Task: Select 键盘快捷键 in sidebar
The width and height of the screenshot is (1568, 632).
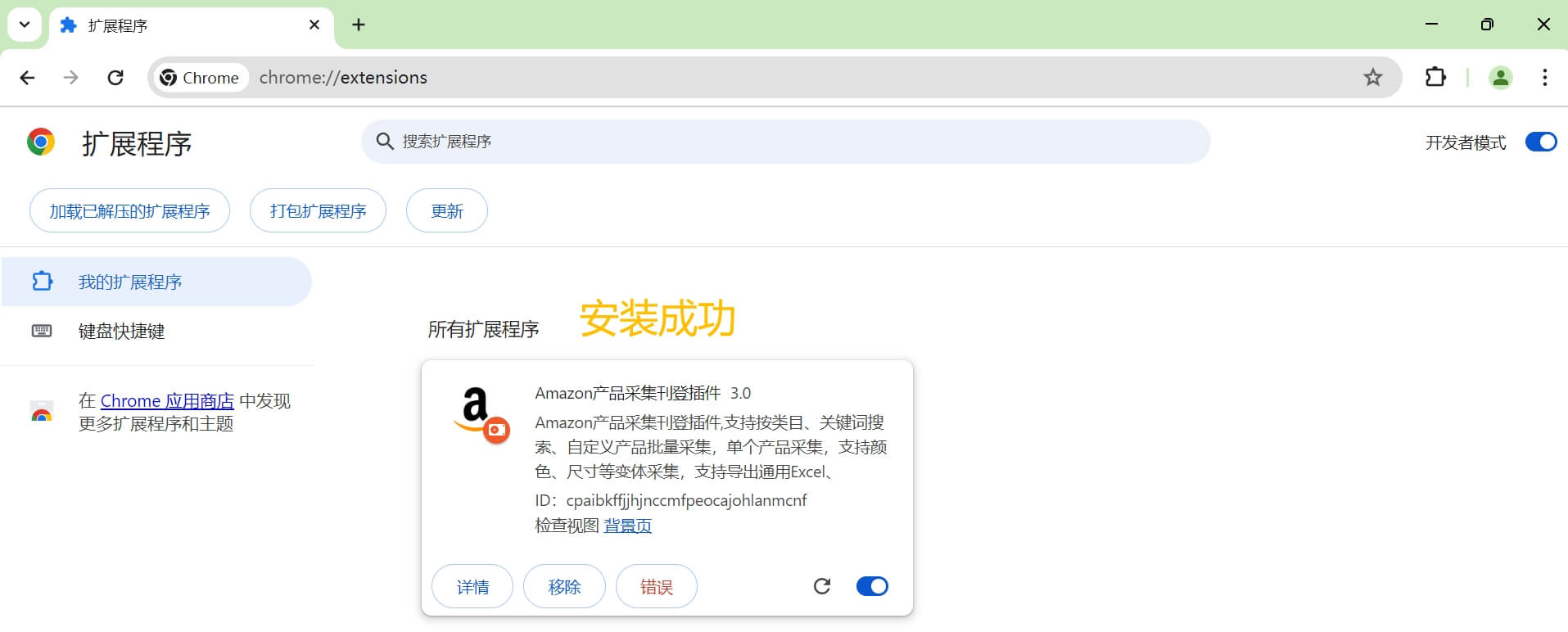Action: coord(121,331)
